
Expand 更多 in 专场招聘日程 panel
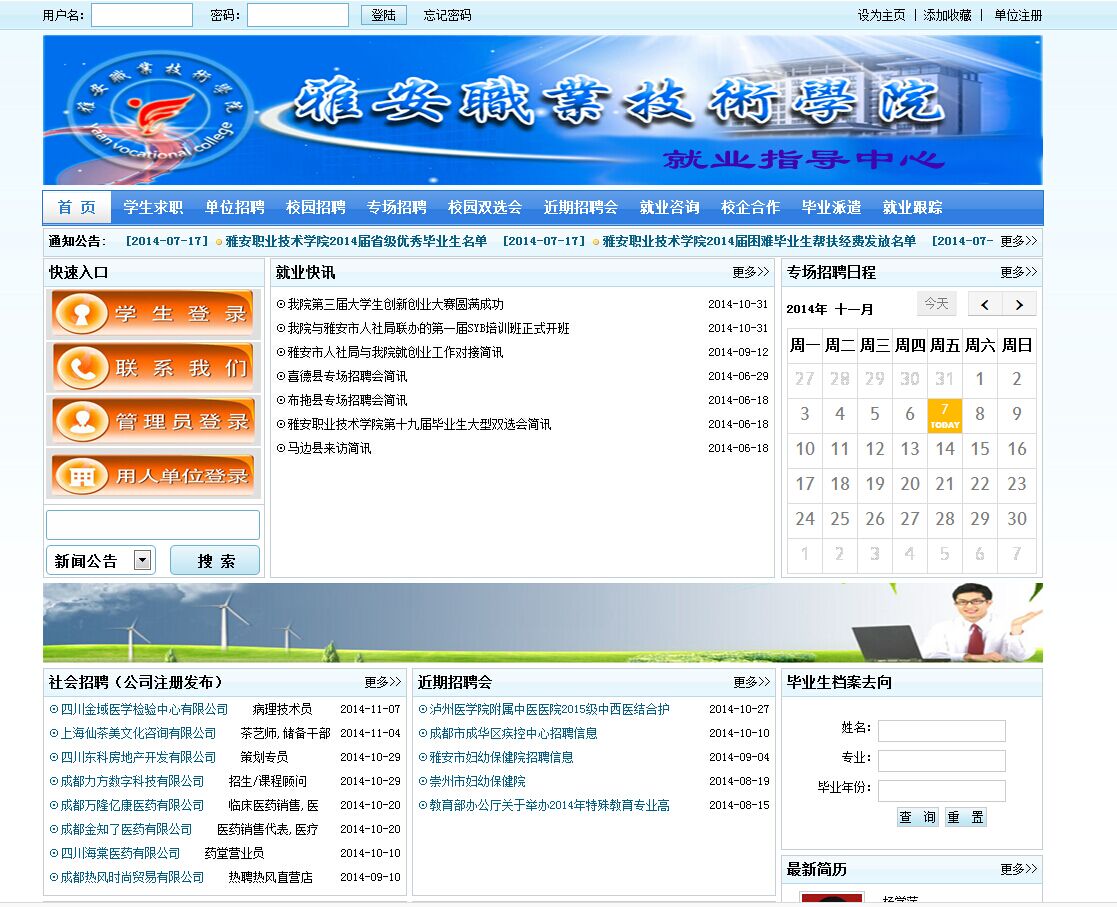1018,272
